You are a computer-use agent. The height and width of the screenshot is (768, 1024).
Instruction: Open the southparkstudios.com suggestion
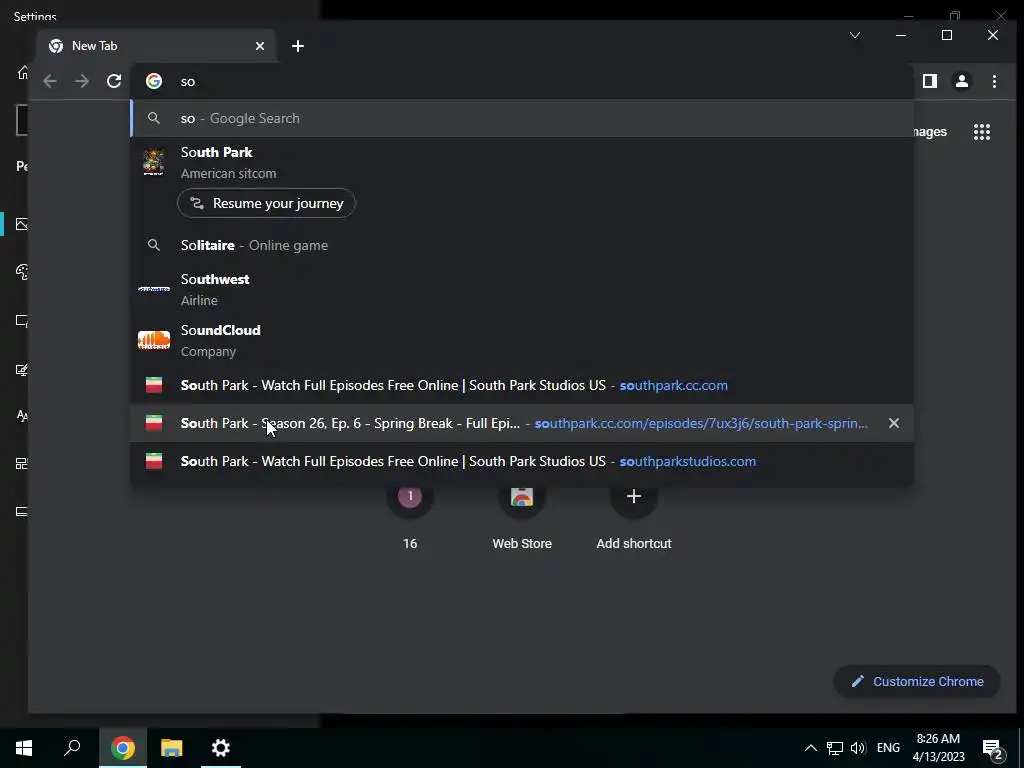coord(522,461)
